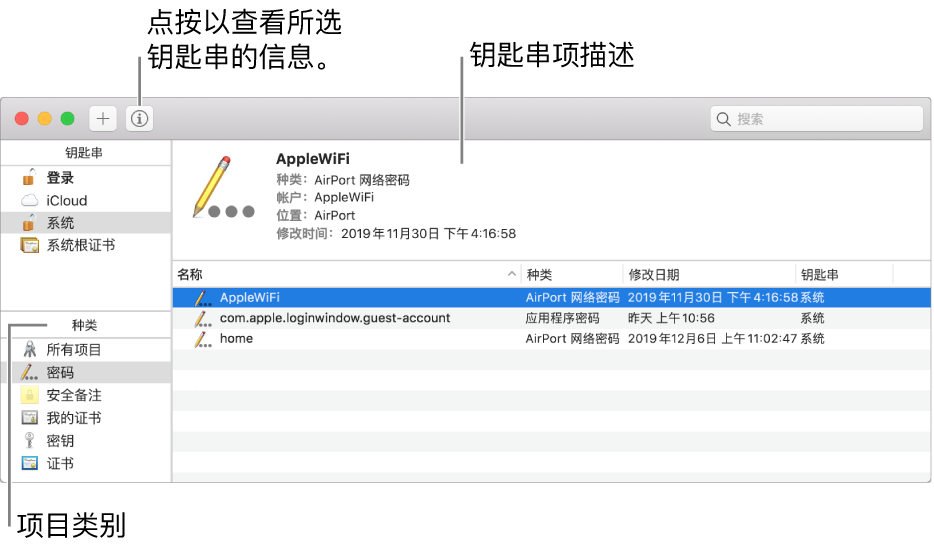Sort by the 名称 column header

click(x=347, y=274)
